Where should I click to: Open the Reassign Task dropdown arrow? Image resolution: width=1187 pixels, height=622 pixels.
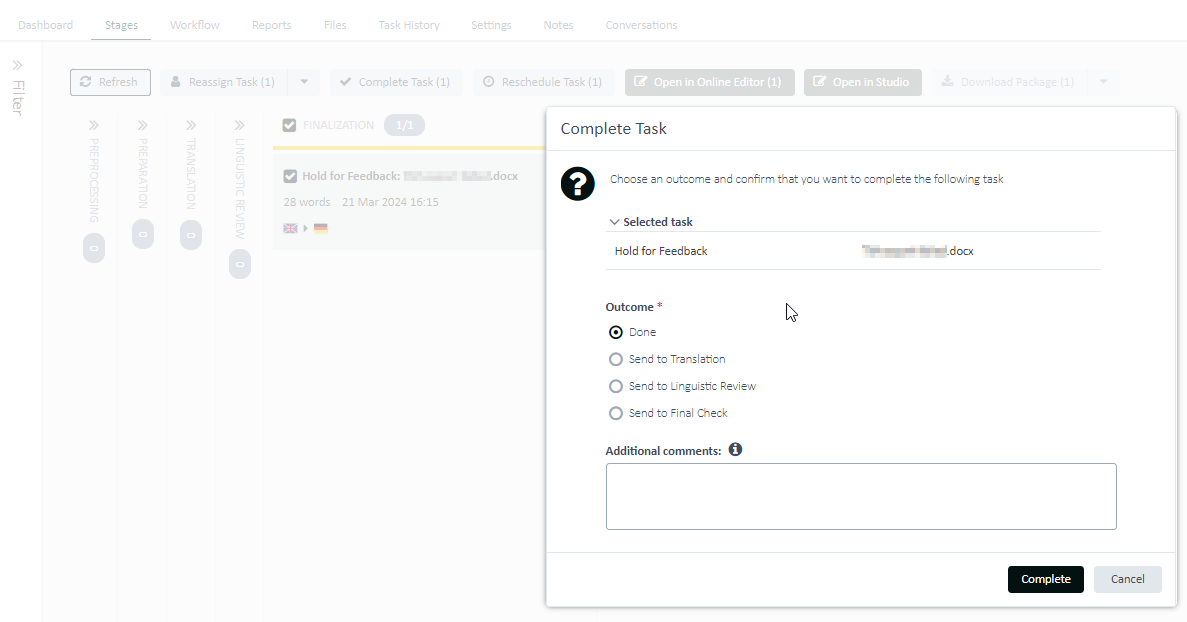(x=304, y=82)
